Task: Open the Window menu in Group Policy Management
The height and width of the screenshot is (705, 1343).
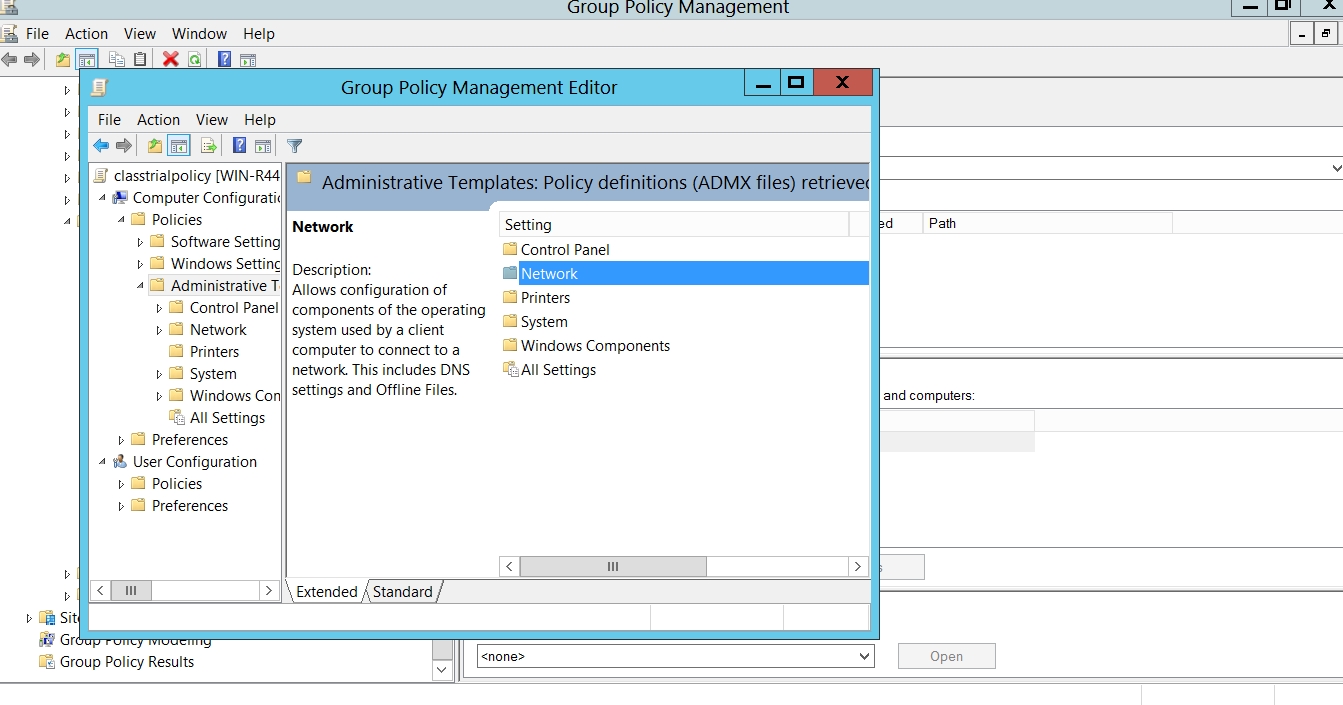Action: [x=199, y=33]
